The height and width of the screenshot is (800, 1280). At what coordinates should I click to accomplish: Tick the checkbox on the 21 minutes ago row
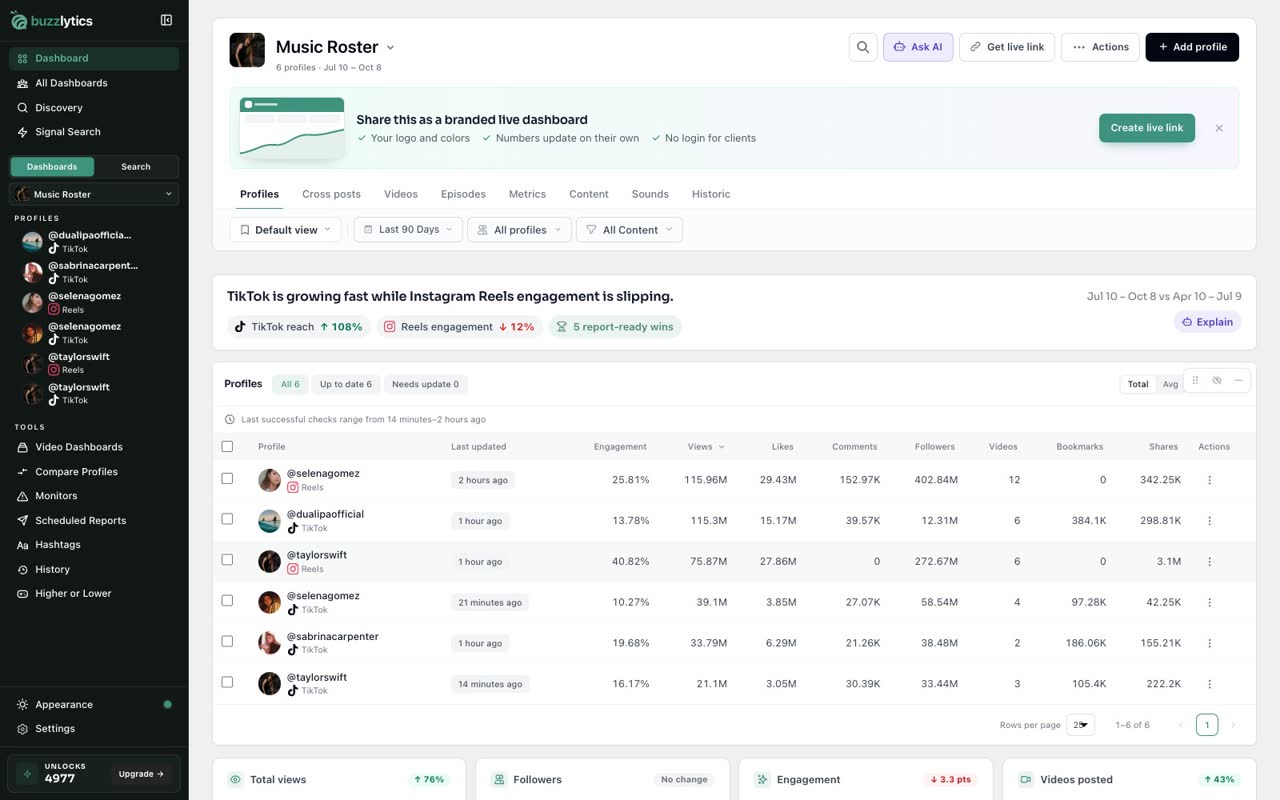227,600
